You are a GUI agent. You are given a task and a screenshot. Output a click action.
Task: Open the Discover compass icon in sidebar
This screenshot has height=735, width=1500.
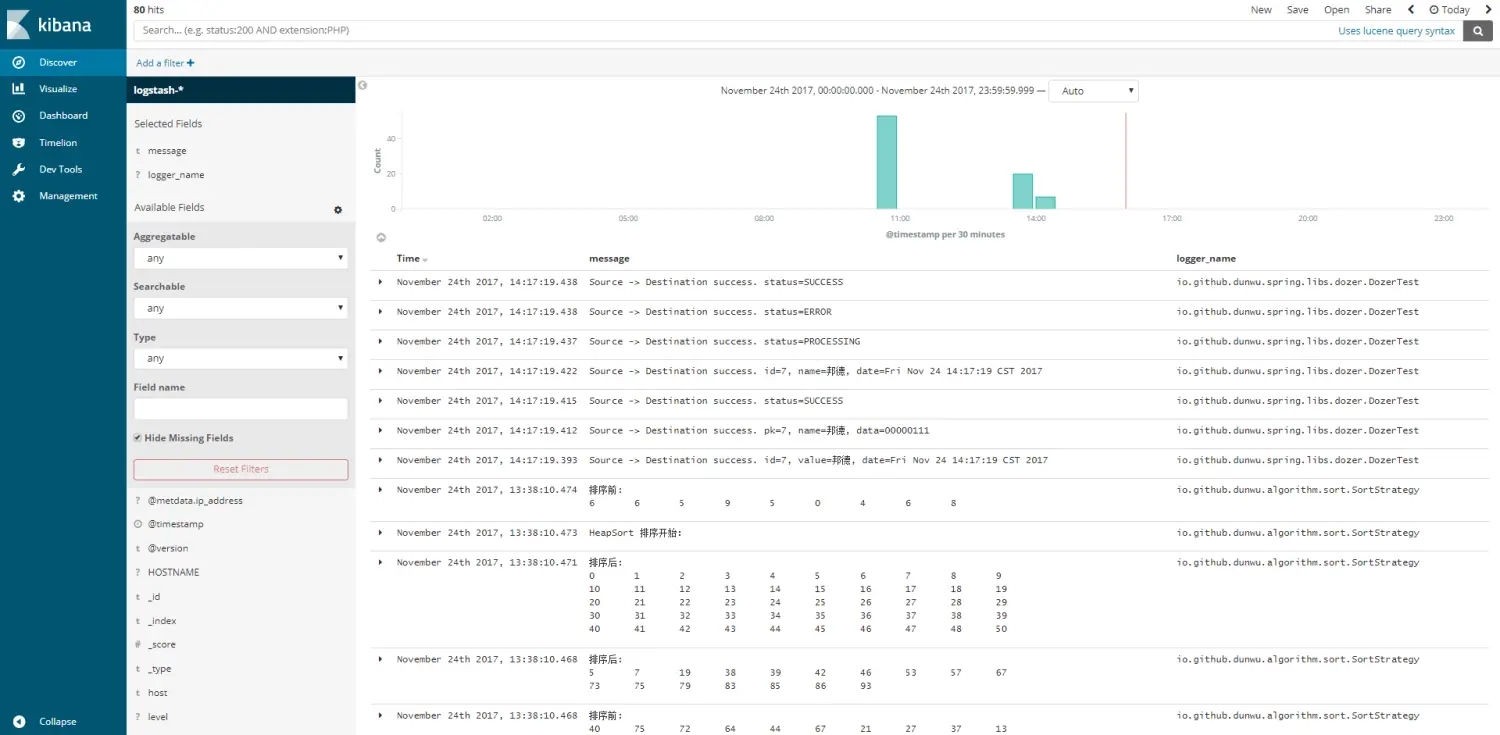(x=18, y=62)
